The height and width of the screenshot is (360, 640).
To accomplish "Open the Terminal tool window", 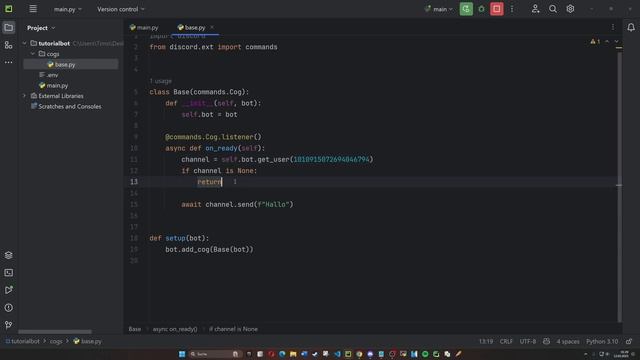I will coord(9,273).
